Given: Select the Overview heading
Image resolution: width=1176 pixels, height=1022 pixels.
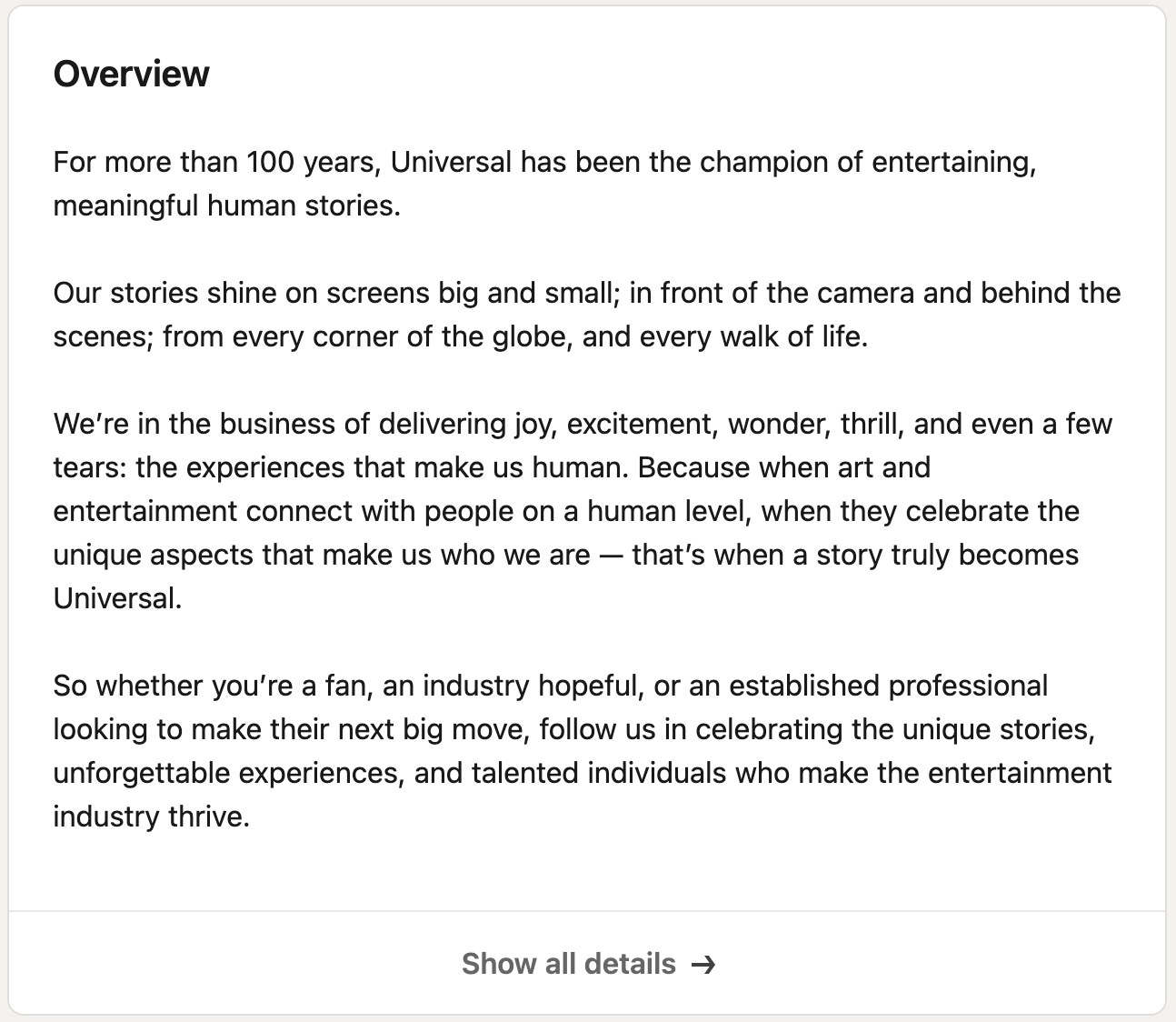Looking at the screenshot, I should tap(131, 74).
